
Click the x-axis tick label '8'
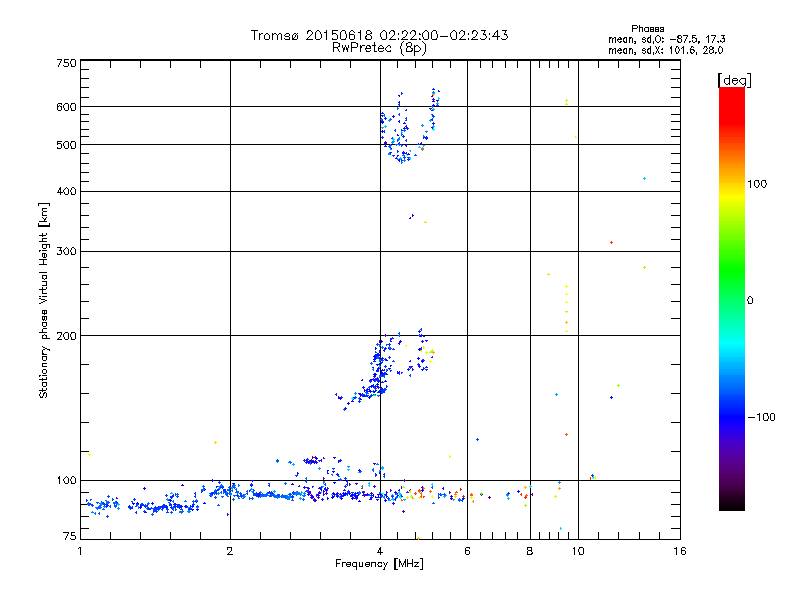pos(530,551)
